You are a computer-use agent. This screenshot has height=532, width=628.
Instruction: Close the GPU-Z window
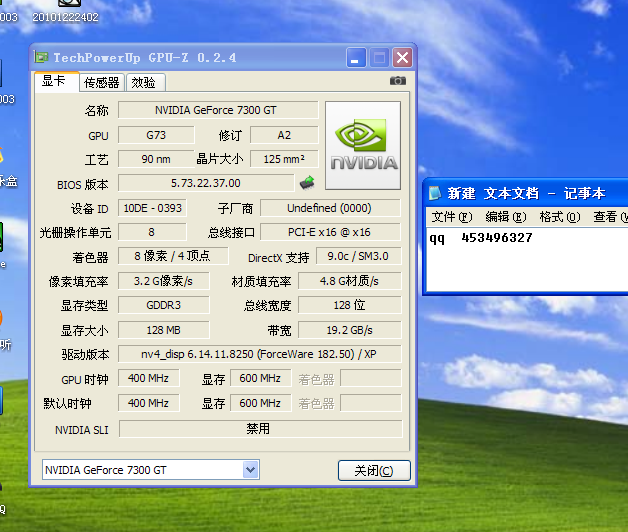pos(403,58)
